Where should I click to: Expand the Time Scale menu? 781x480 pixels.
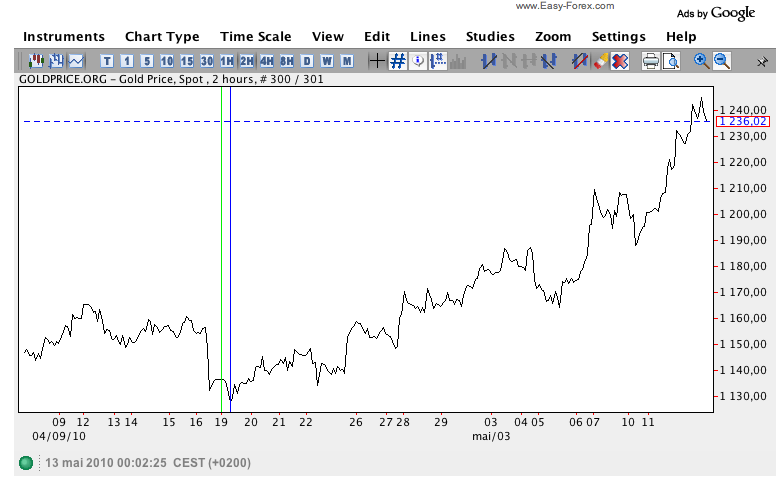pos(255,37)
